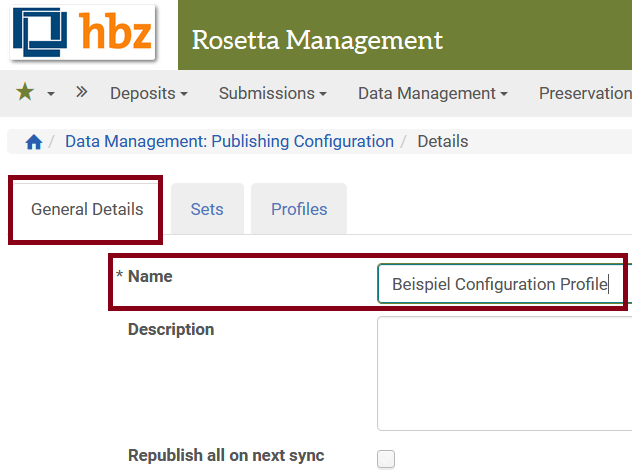632x476 pixels.
Task: Open the Deposits menu
Action: click(148, 93)
